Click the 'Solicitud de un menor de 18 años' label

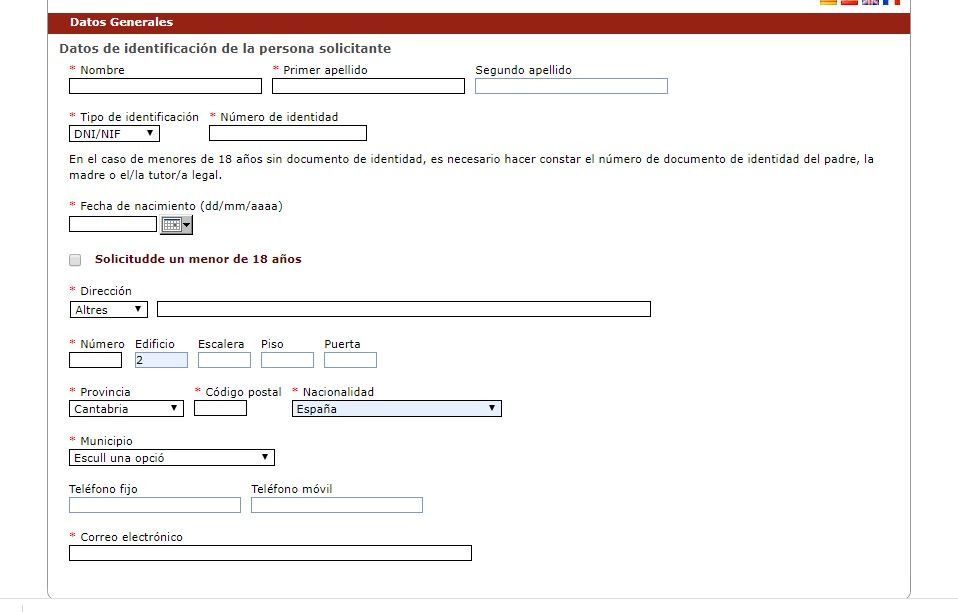[x=198, y=259]
